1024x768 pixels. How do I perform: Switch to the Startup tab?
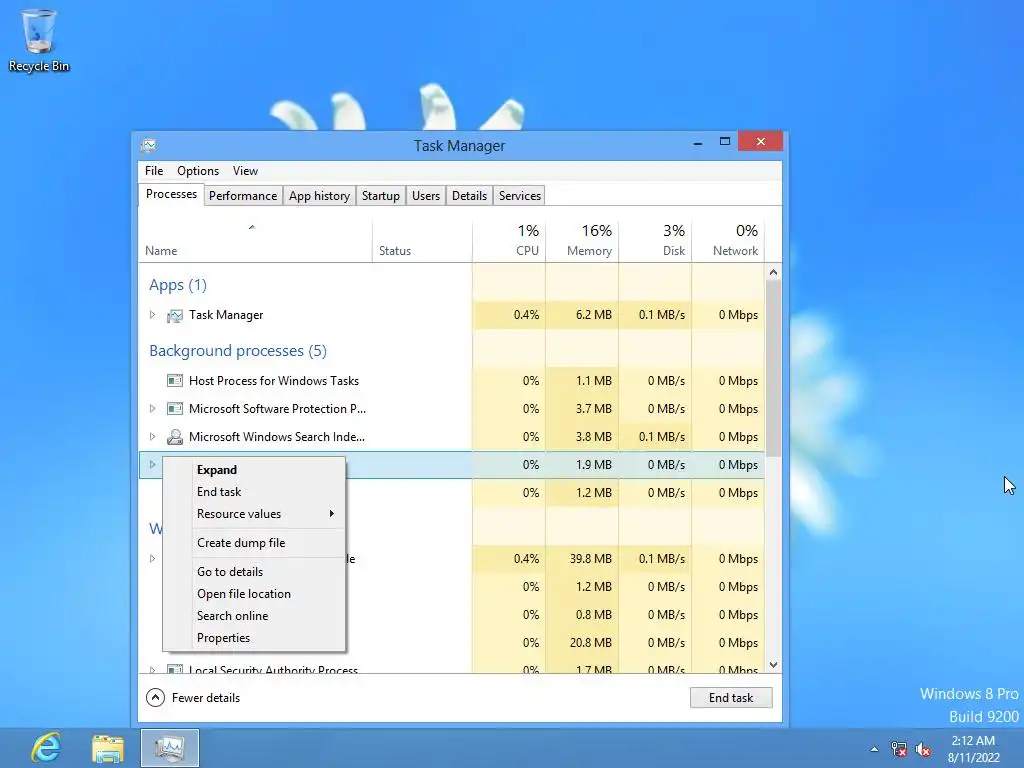tap(381, 196)
